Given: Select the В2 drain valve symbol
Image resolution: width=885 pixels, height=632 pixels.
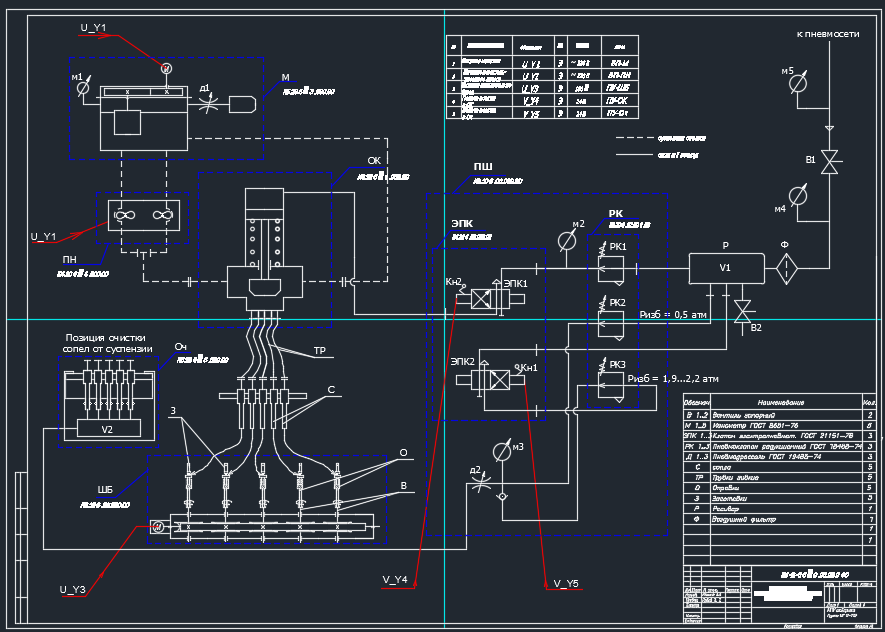Looking at the screenshot, I should (x=742, y=311).
